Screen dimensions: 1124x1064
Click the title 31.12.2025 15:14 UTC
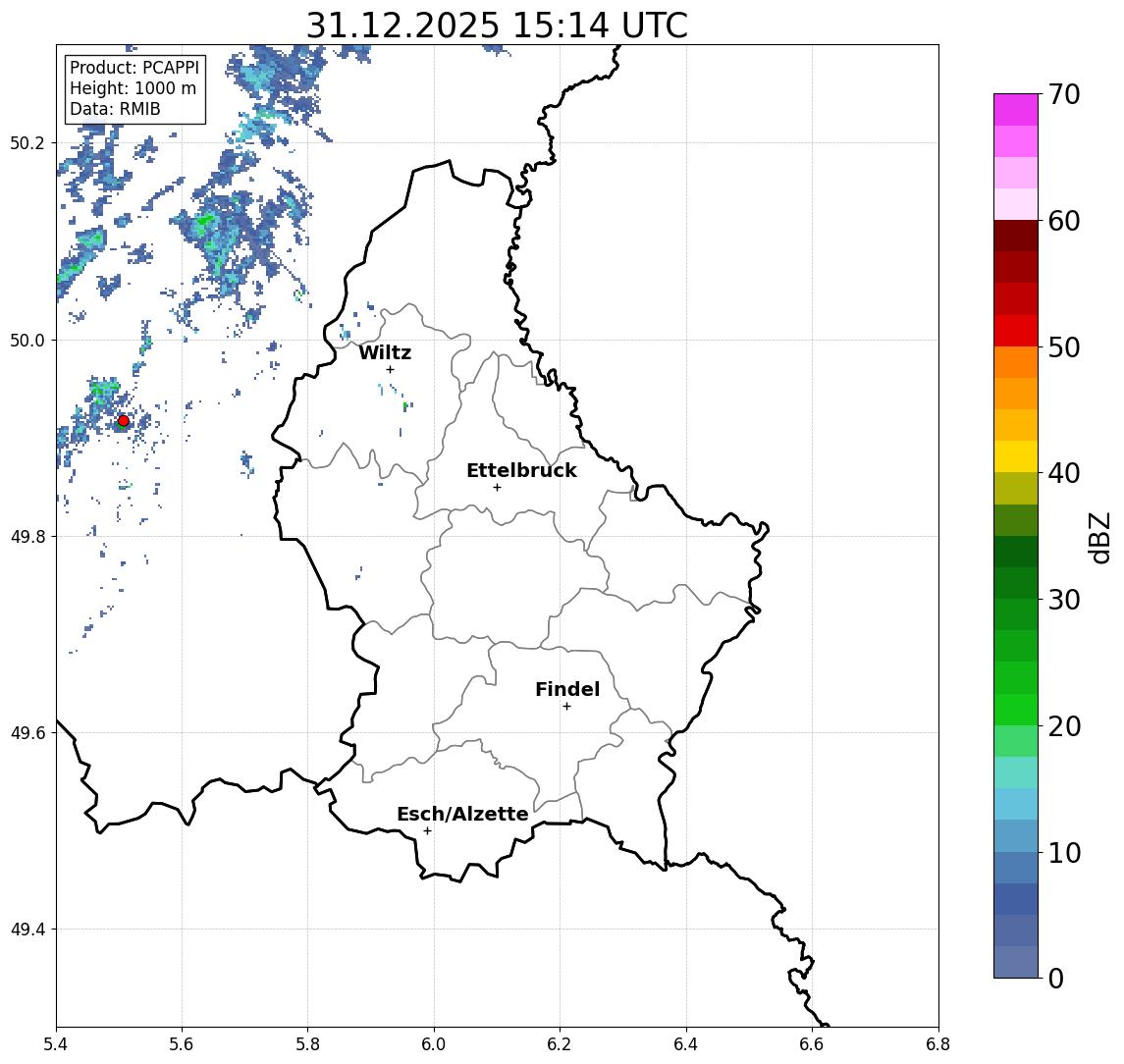(x=497, y=26)
